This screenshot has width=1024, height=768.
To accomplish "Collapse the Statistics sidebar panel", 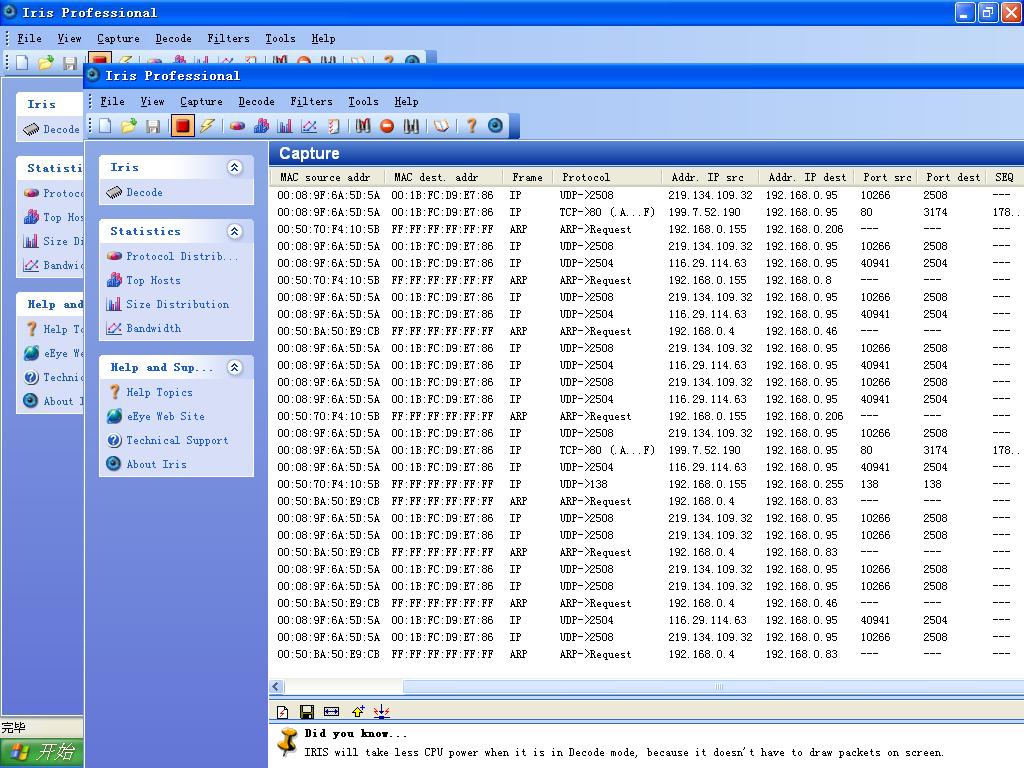I will 235,232.
